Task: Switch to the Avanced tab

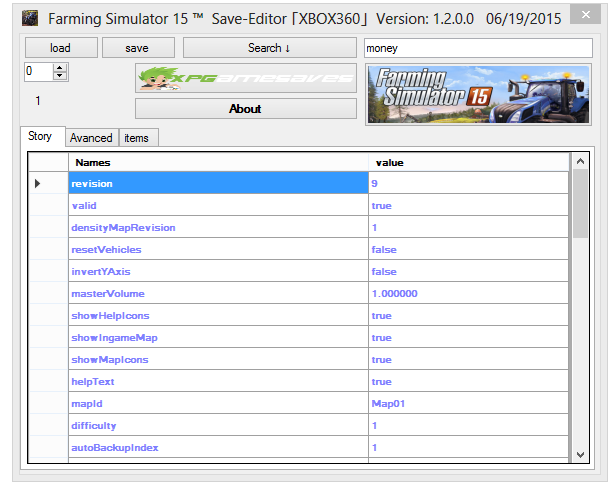Action: (x=91, y=138)
